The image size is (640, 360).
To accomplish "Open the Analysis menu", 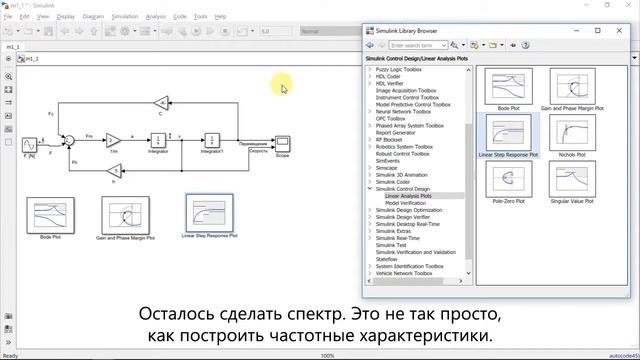I will [x=156, y=17].
